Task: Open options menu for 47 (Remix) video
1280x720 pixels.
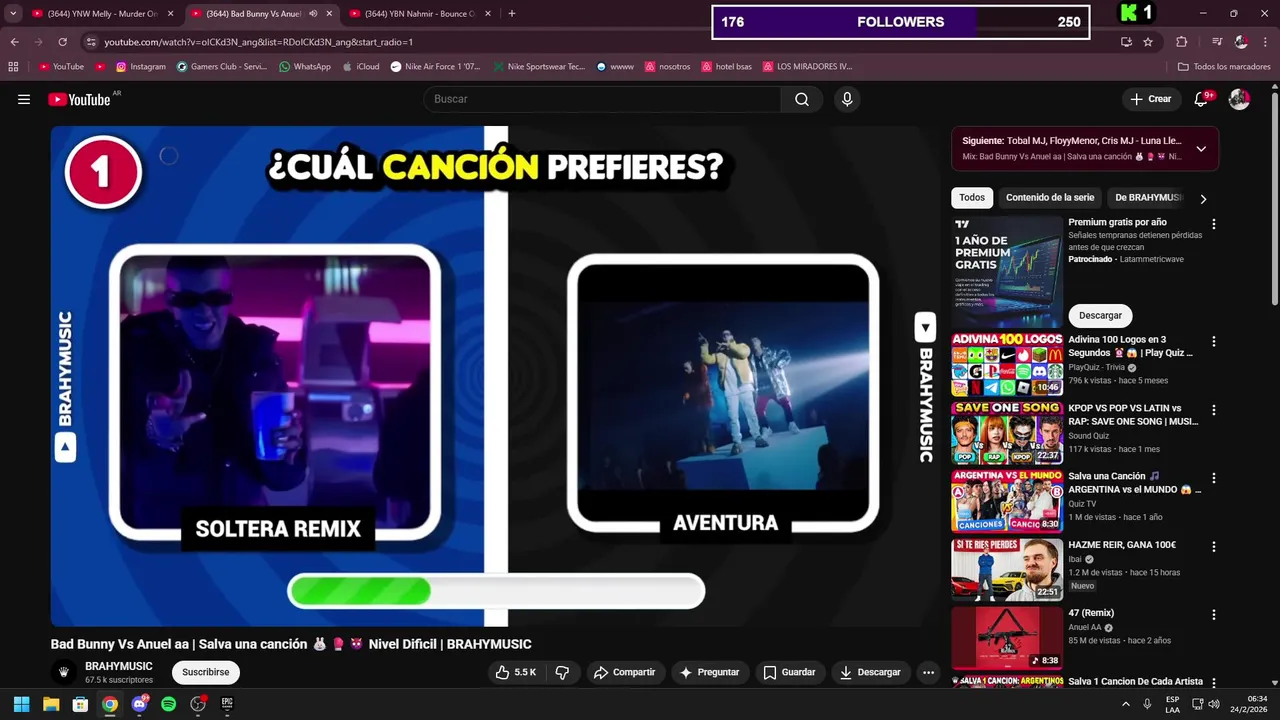Action: (1214, 615)
